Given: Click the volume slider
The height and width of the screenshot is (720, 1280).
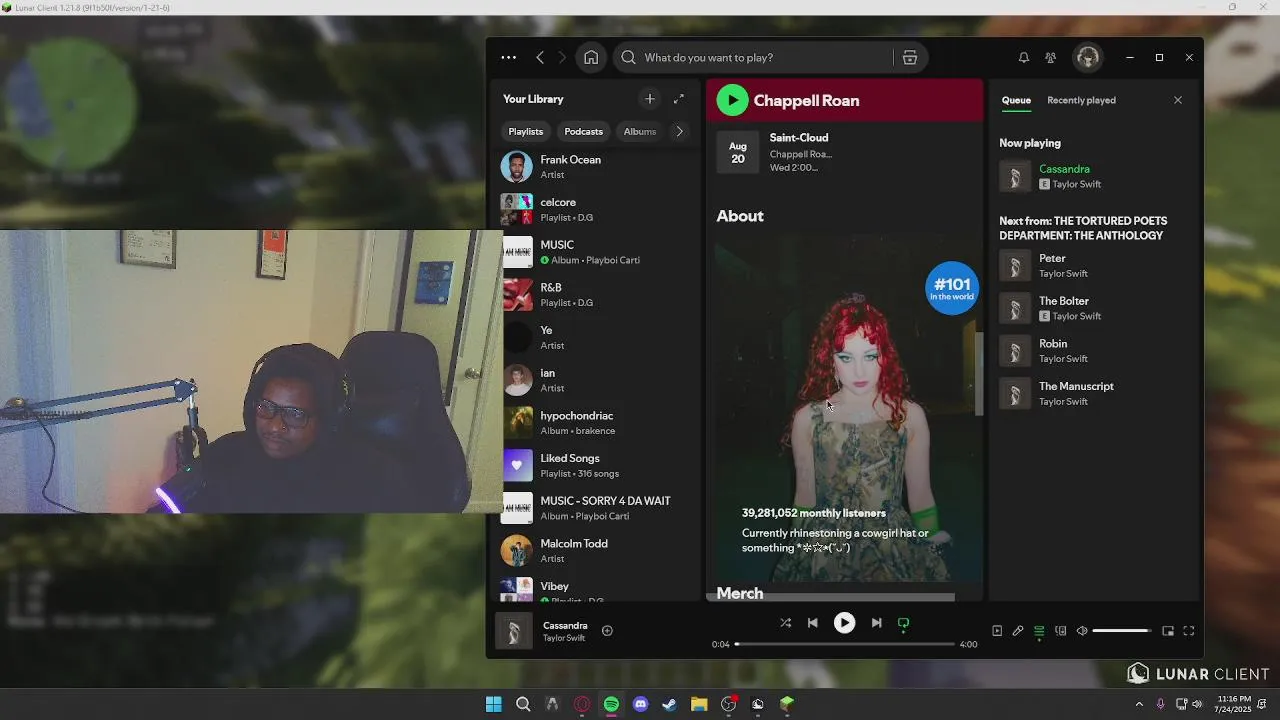Looking at the screenshot, I should click(1121, 631).
